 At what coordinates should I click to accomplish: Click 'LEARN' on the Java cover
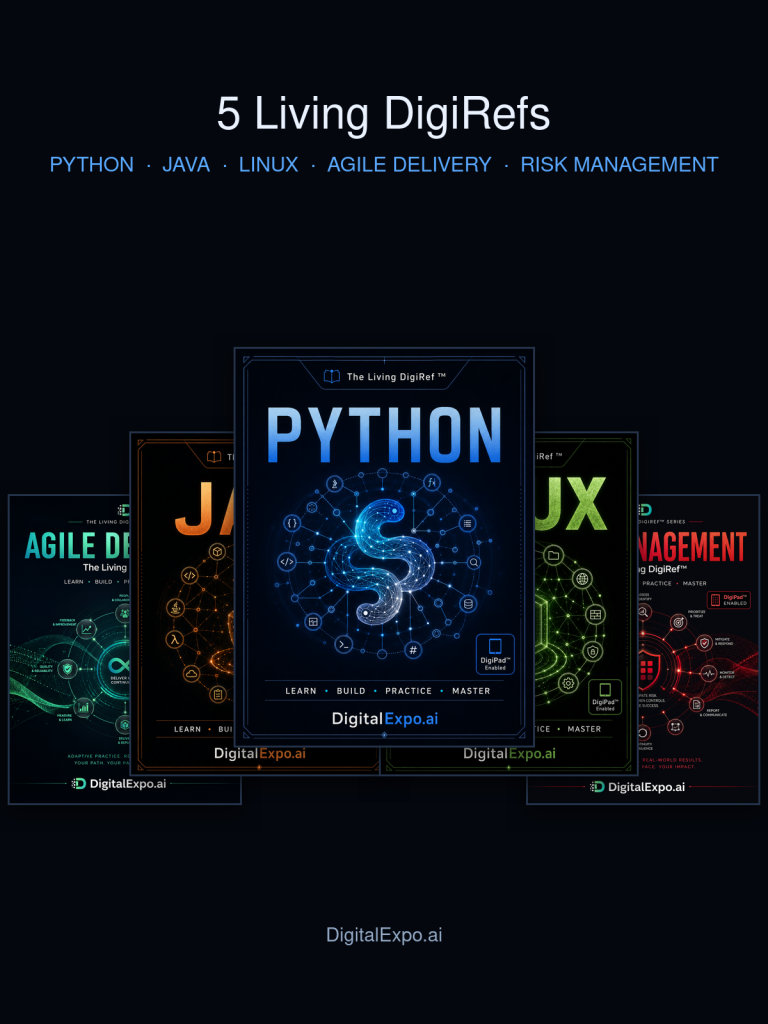[x=187, y=729]
